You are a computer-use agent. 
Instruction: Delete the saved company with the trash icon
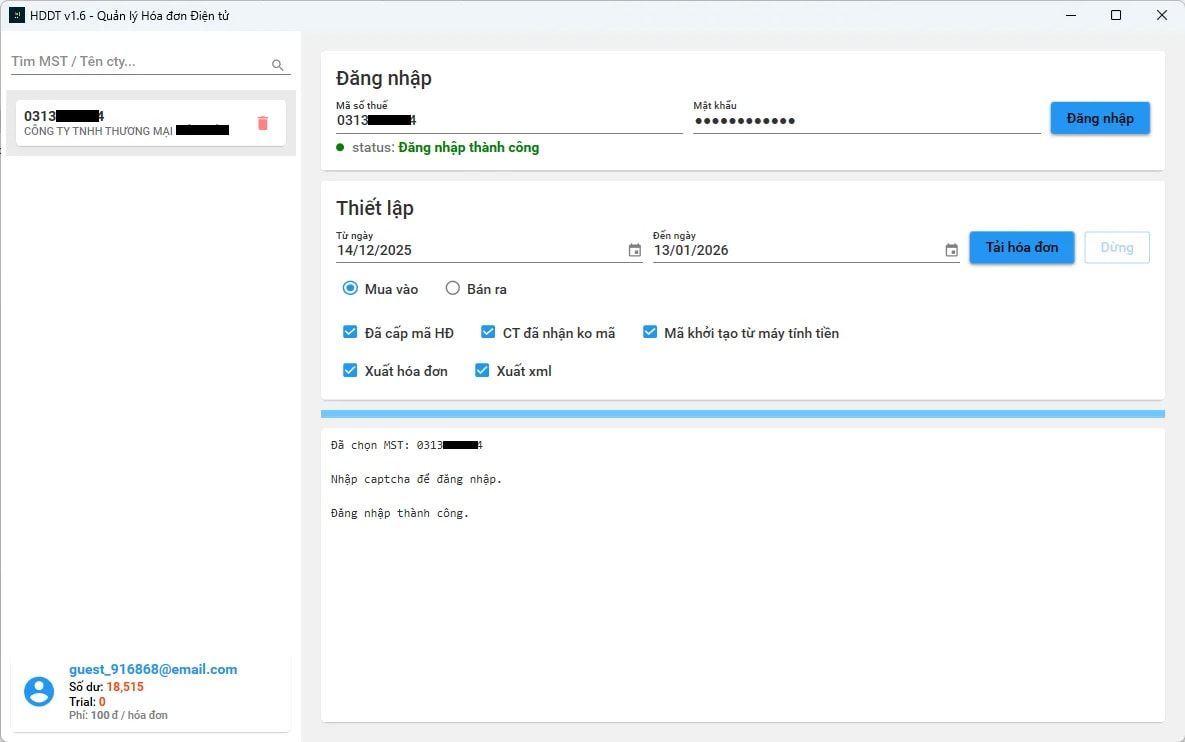coord(263,123)
